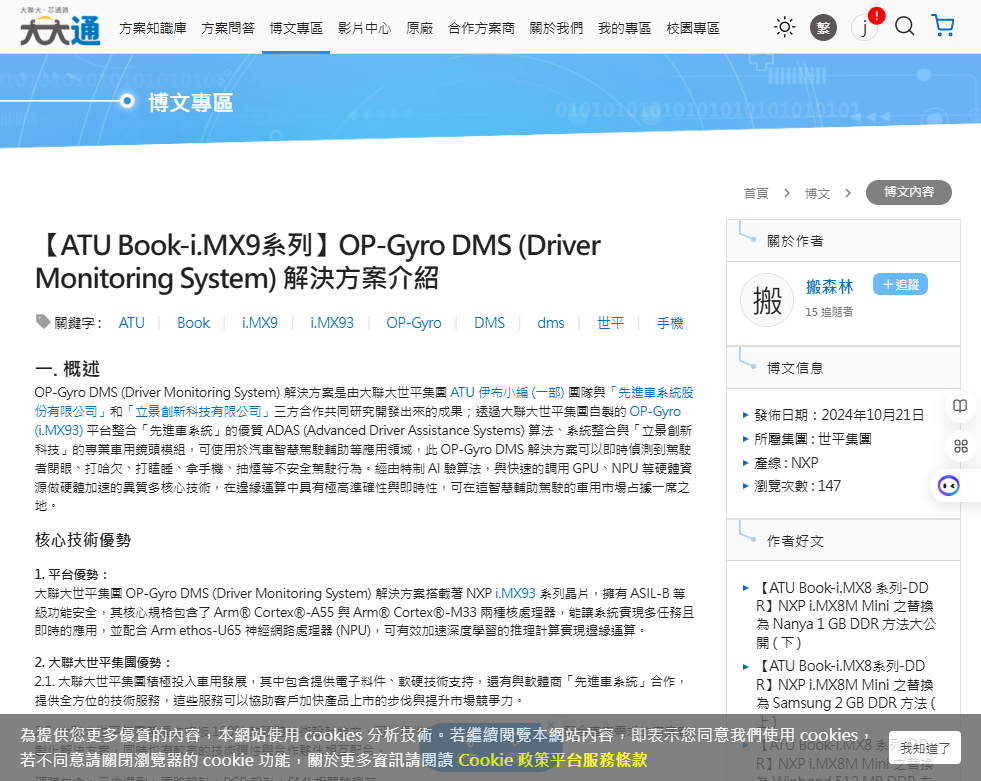Dismiss cookie notice with 我知道了
The image size is (981, 781).
(x=925, y=747)
